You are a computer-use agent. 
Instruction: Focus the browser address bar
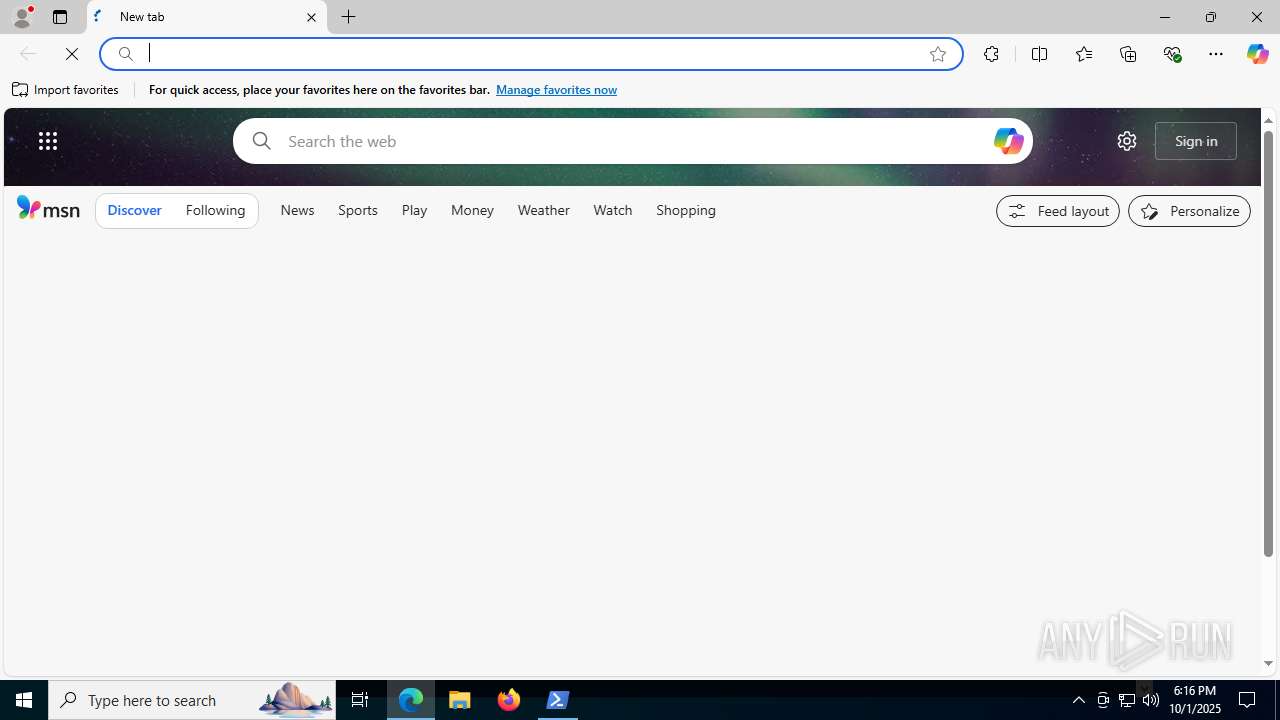530,54
